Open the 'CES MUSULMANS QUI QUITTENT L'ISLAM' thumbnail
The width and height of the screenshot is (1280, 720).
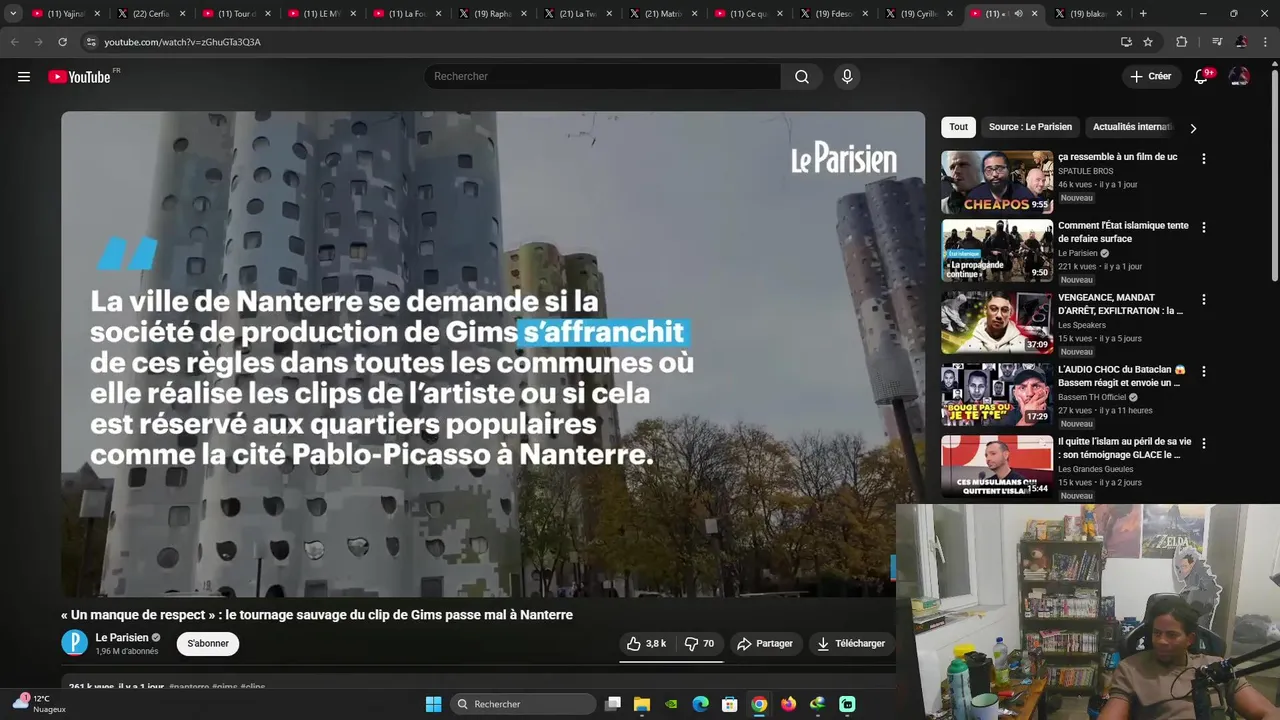(997, 466)
